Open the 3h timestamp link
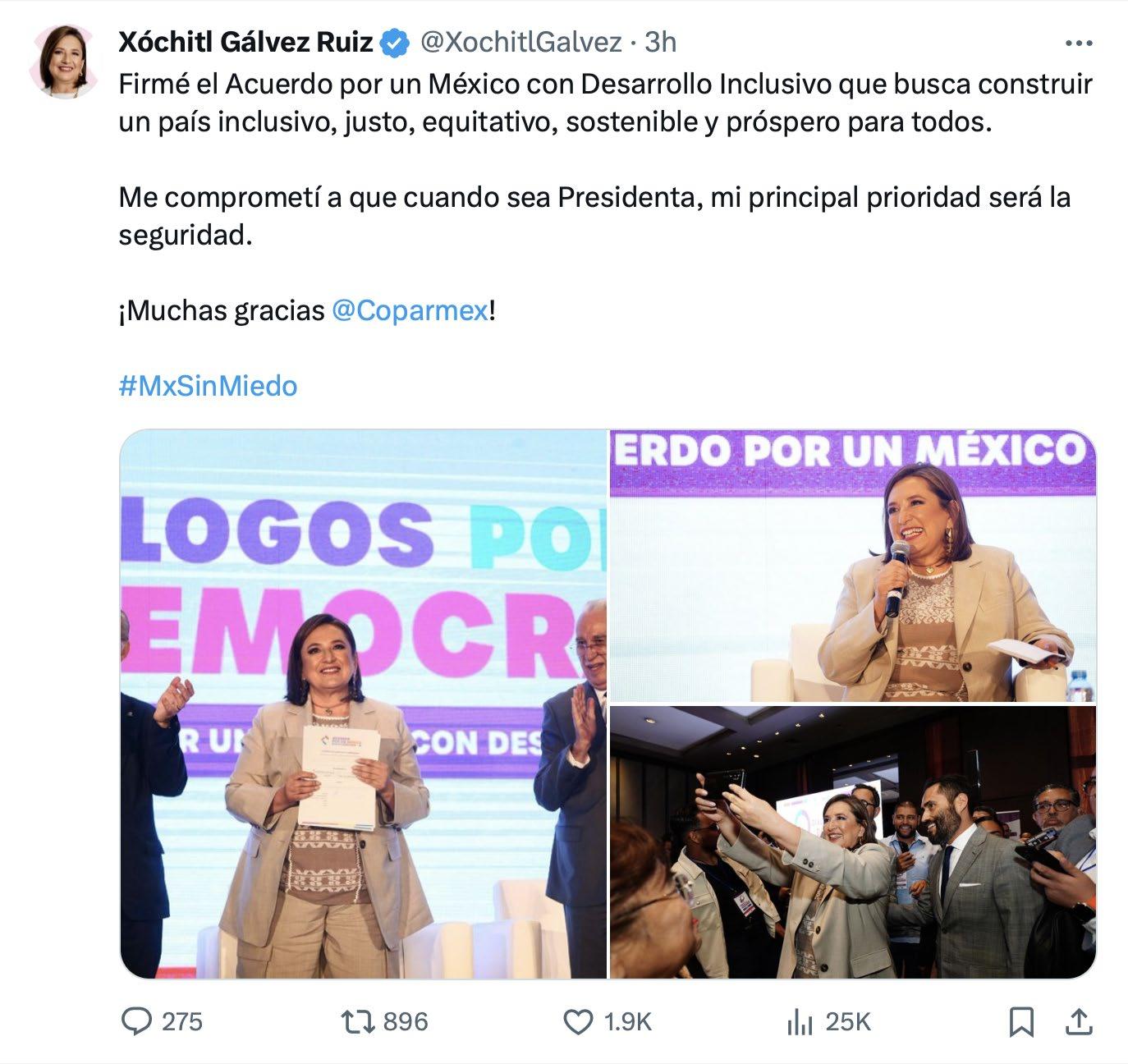 click(661, 42)
